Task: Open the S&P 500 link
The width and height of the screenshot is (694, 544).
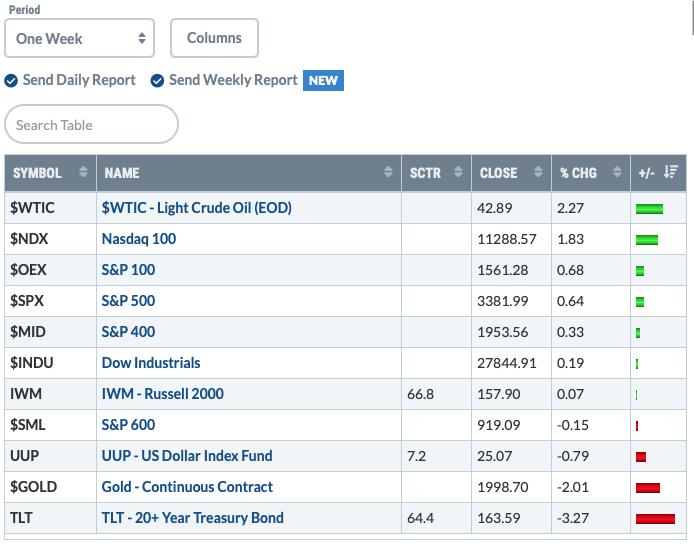Action: pyautogui.click(x=128, y=301)
